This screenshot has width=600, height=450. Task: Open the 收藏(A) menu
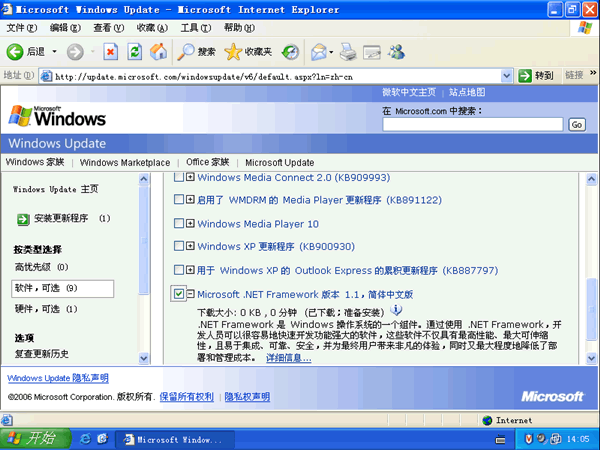[152, 28]
